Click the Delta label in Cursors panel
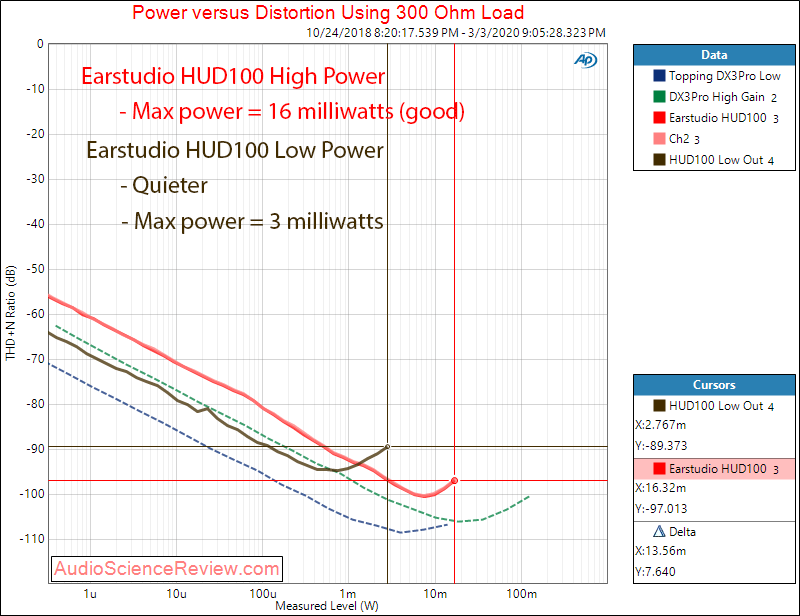The height and width of the screenshot is (616, 800). (682, 532)
